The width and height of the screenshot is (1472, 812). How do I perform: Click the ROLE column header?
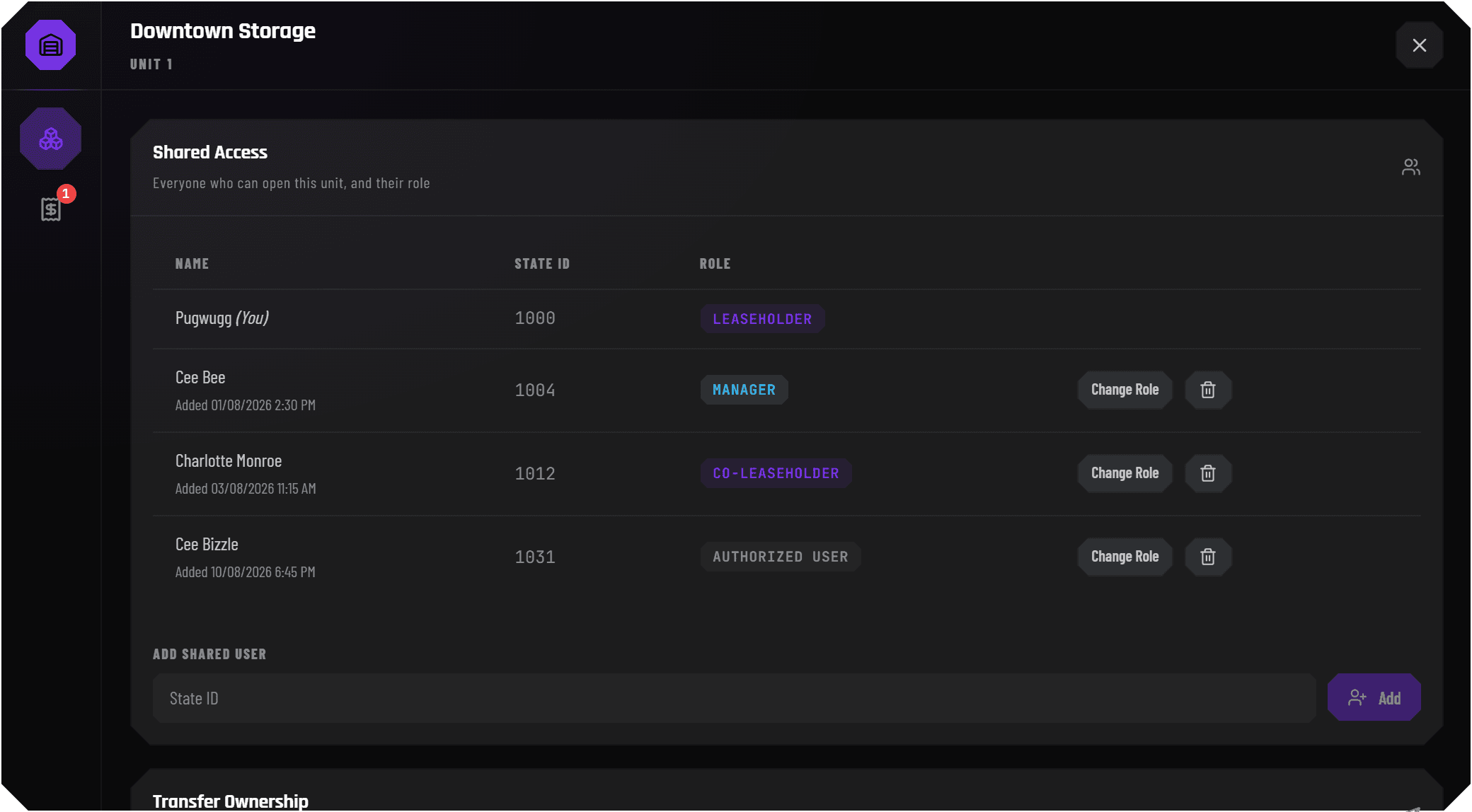tap(715, 264)
